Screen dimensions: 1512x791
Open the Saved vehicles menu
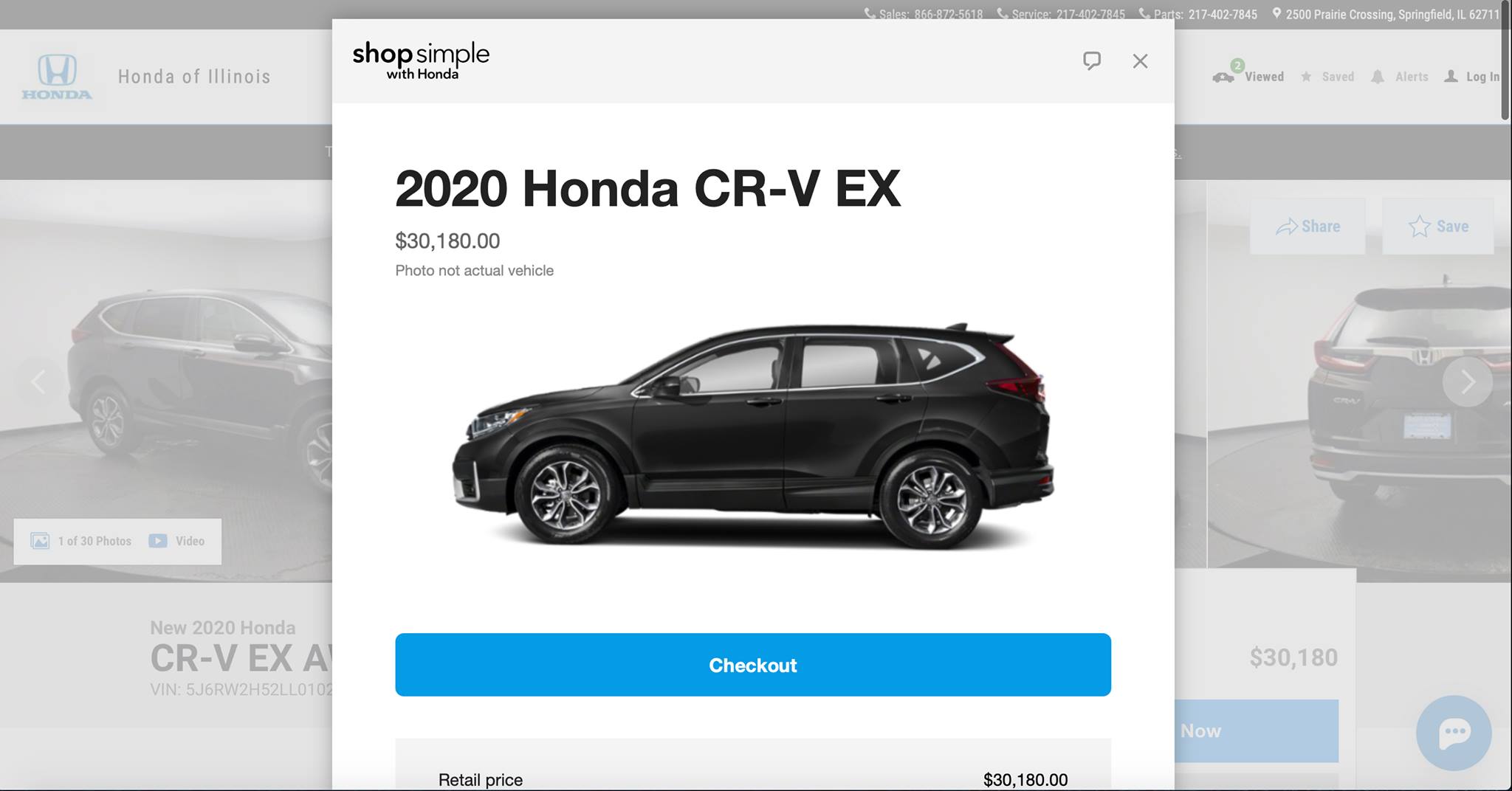point(1327,77)
